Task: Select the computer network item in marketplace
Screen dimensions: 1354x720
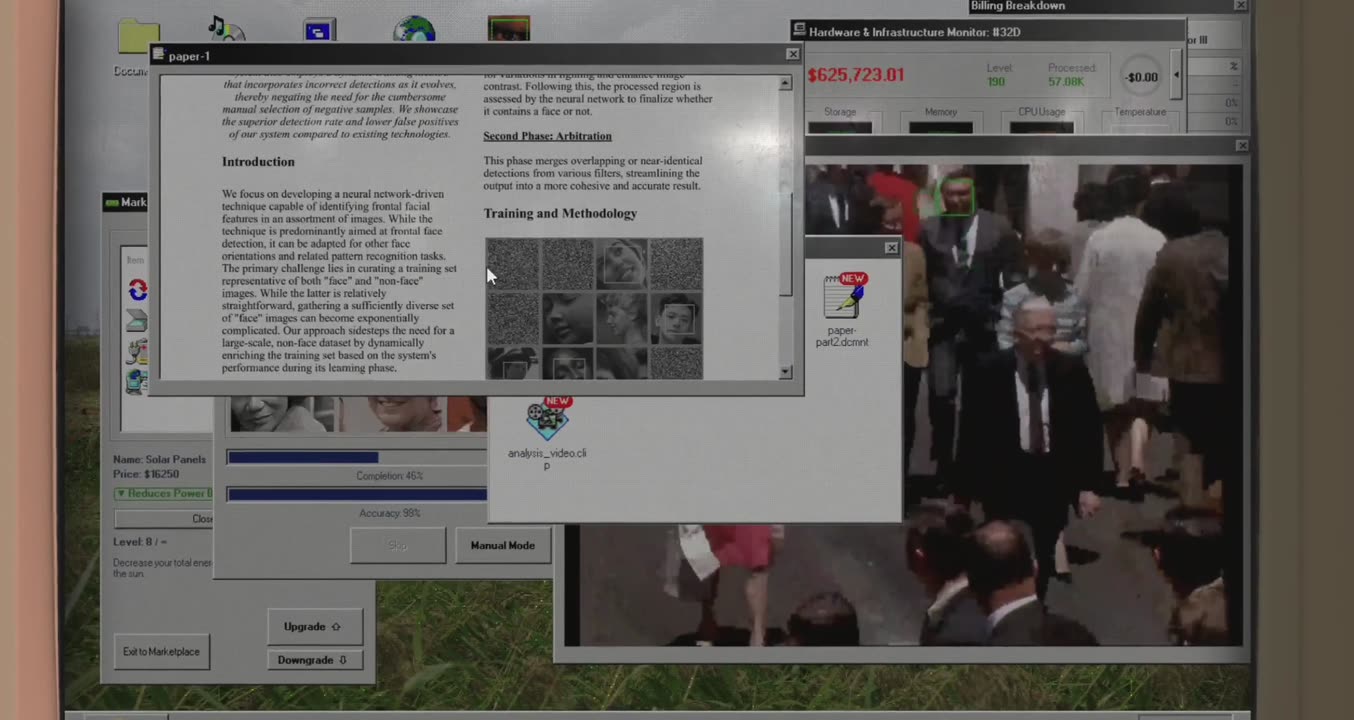Action: [137, 381]
